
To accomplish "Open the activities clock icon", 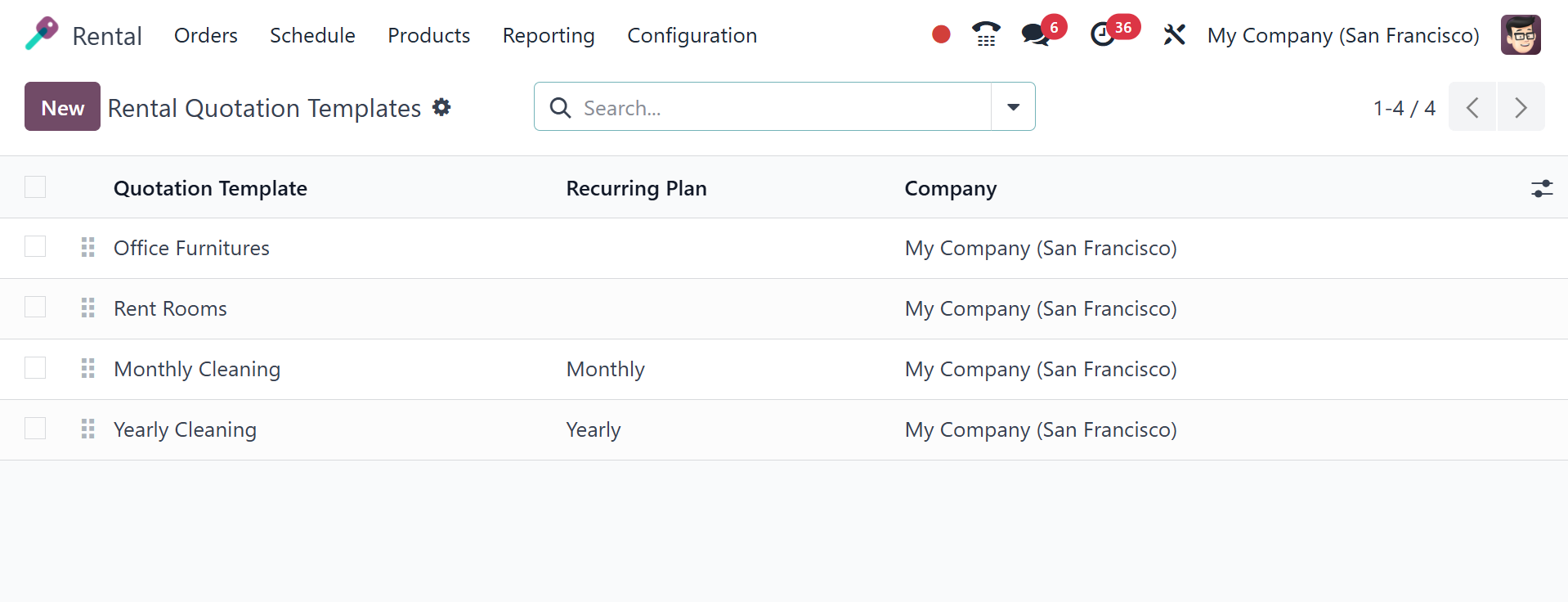I will [1103, 34].
